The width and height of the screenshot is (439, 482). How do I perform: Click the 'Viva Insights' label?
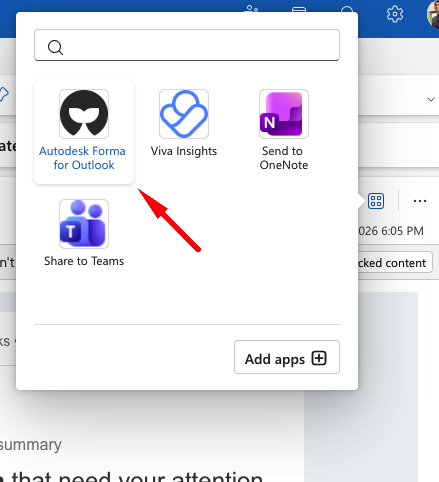[184, 151]
